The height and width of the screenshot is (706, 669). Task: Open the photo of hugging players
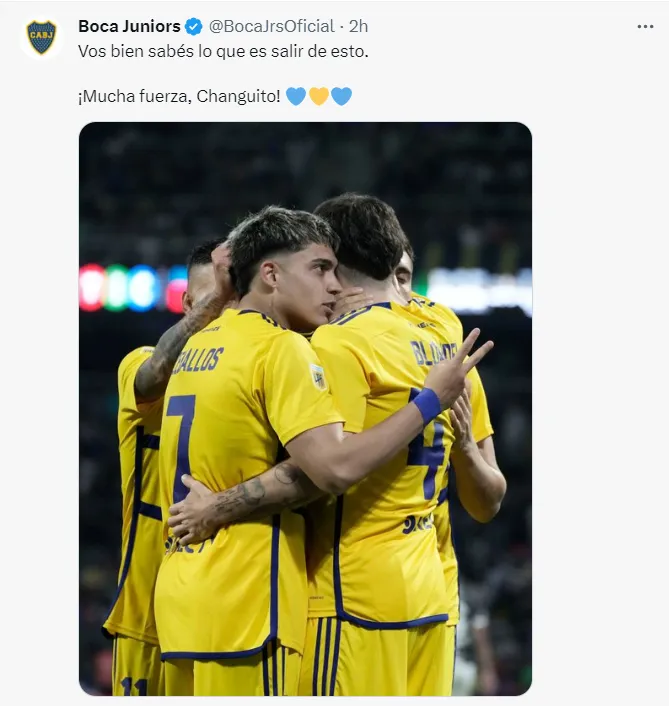[305, 409]
